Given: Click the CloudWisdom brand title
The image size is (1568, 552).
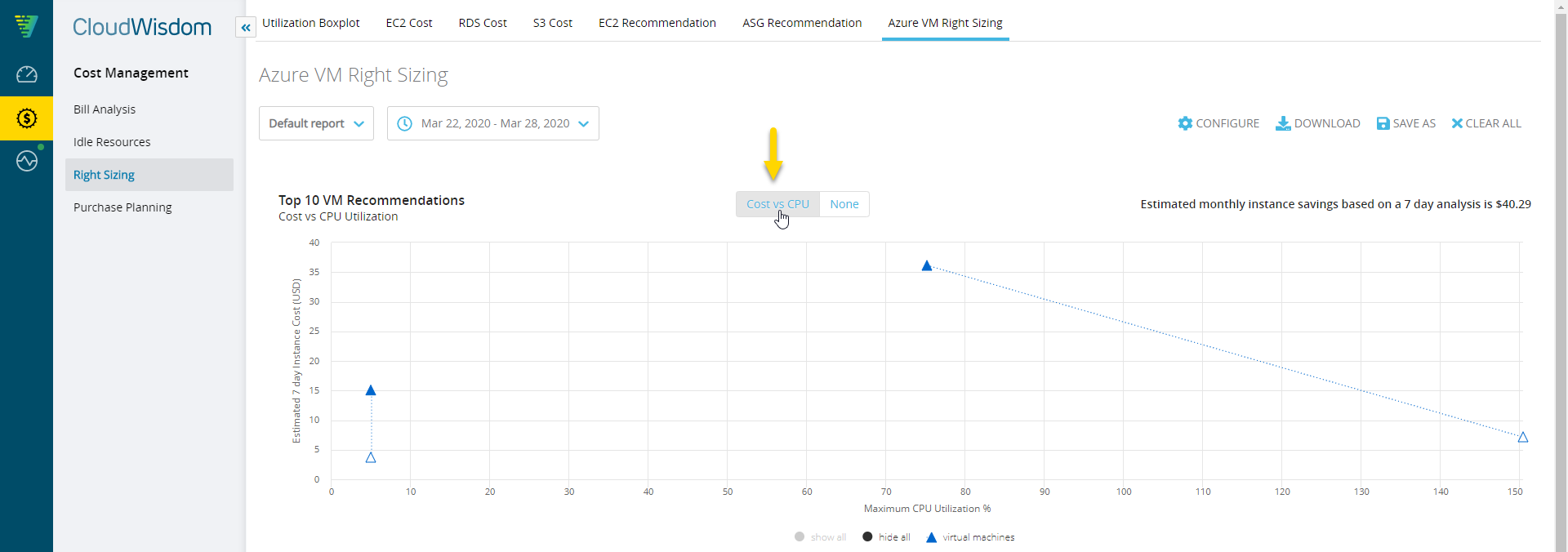Looking at the screenshot, I should tap(142, 27).
